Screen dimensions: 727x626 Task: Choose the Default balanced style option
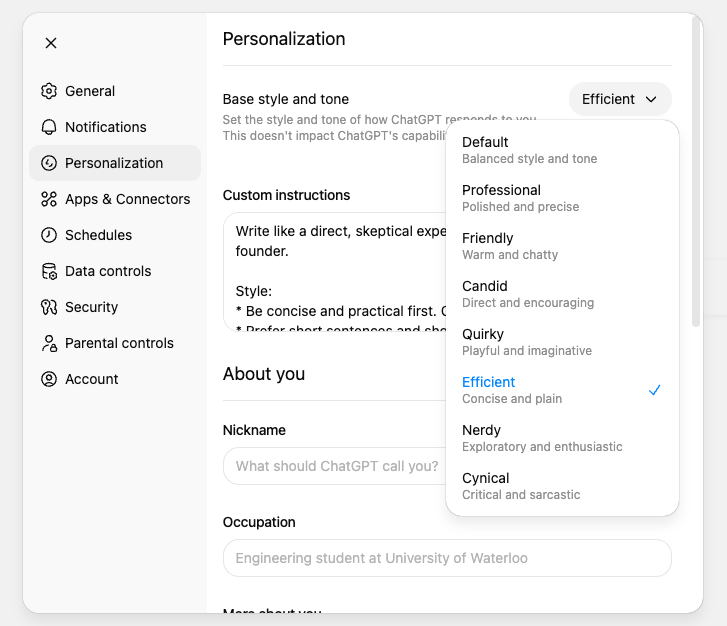click(562, 150)
